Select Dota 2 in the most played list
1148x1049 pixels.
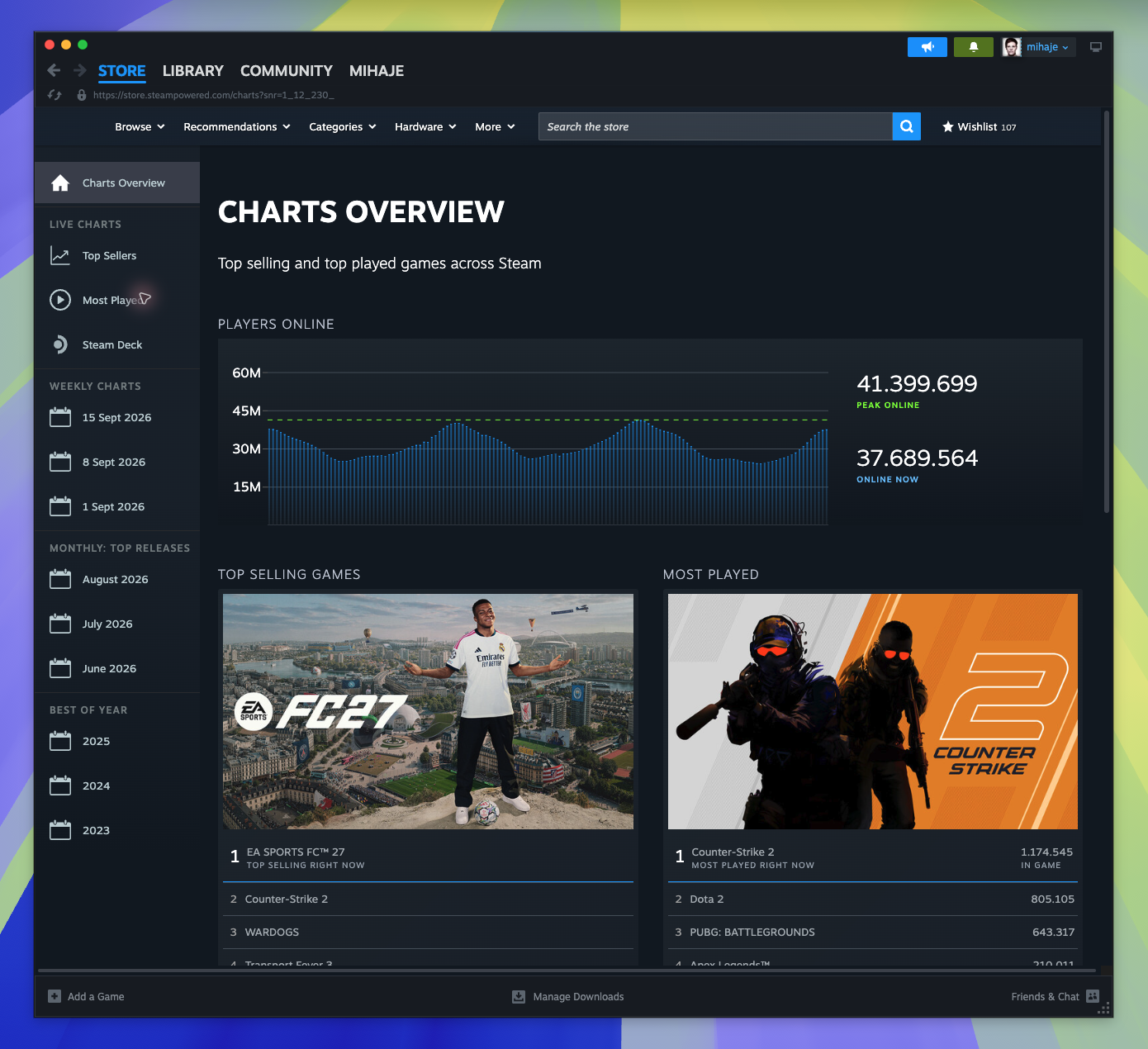pos(873,899)
